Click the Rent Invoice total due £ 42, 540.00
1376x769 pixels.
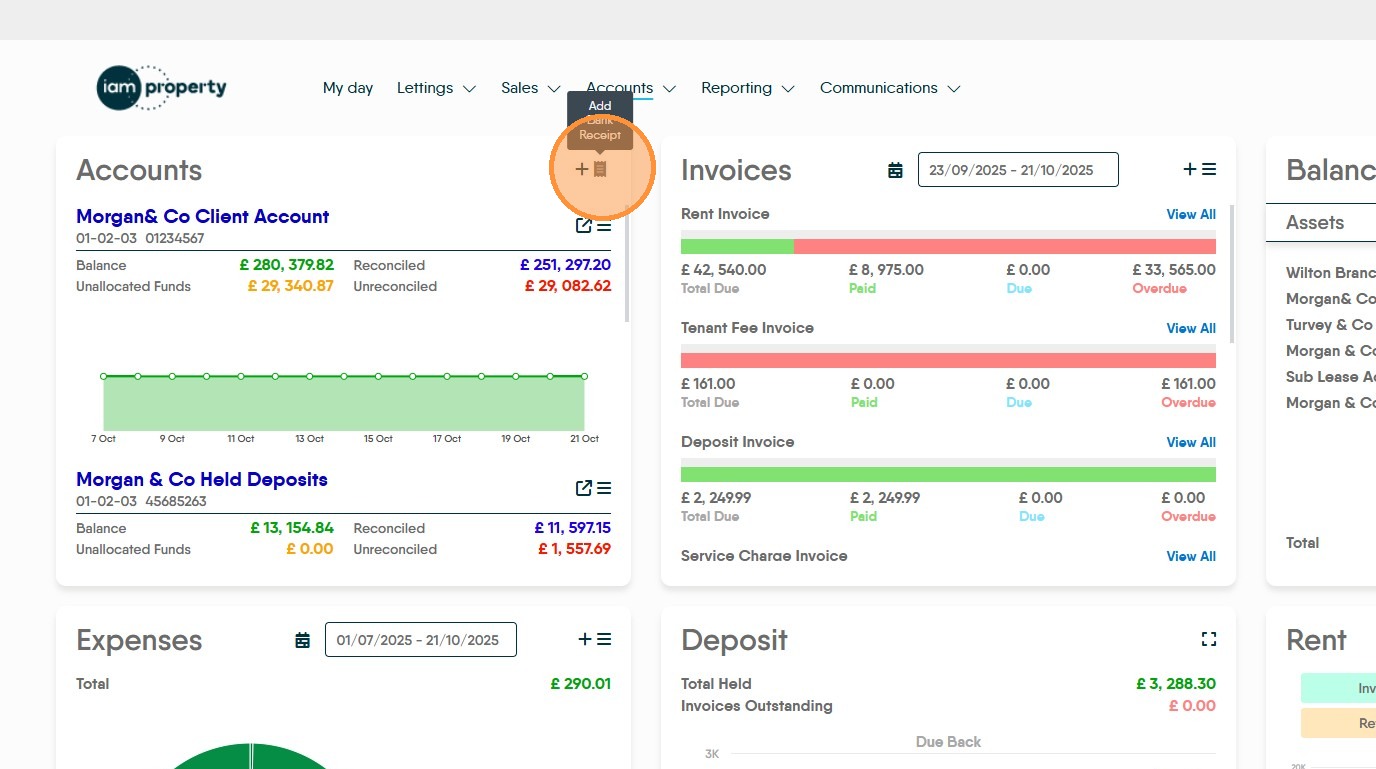coord(724,270)
